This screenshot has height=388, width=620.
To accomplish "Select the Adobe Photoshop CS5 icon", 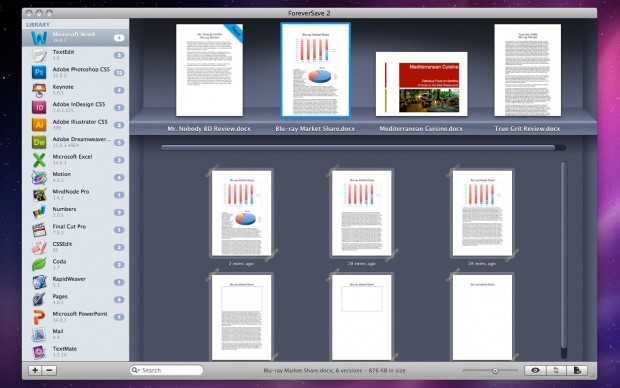I will click(x=39, y=72).
